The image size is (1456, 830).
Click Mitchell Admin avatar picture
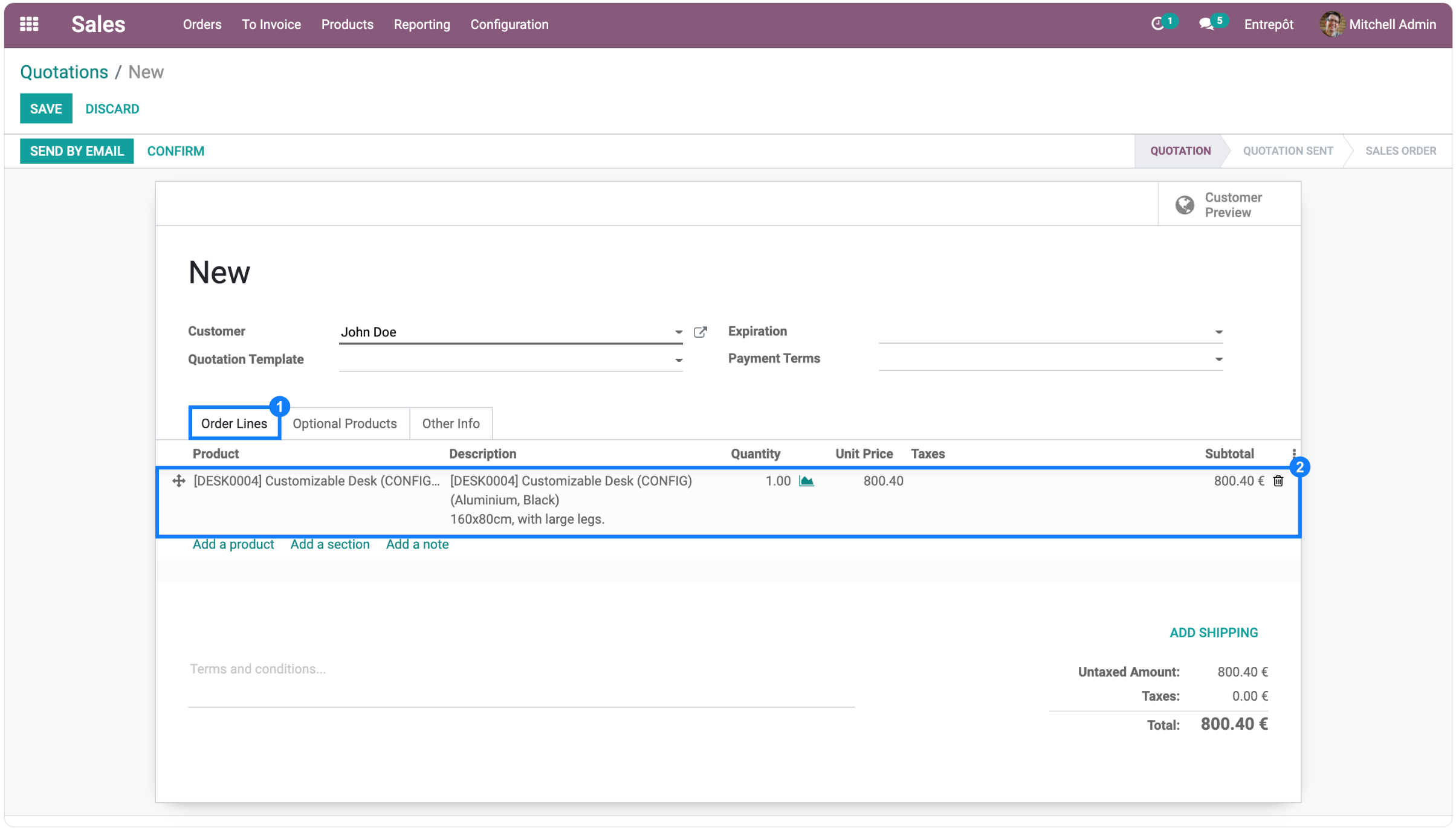1331,24
